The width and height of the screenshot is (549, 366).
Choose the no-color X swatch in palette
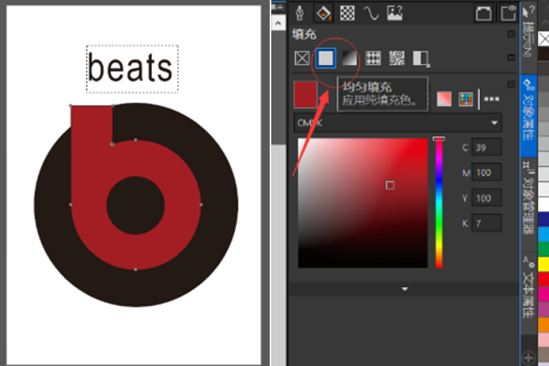click(544, 39)
